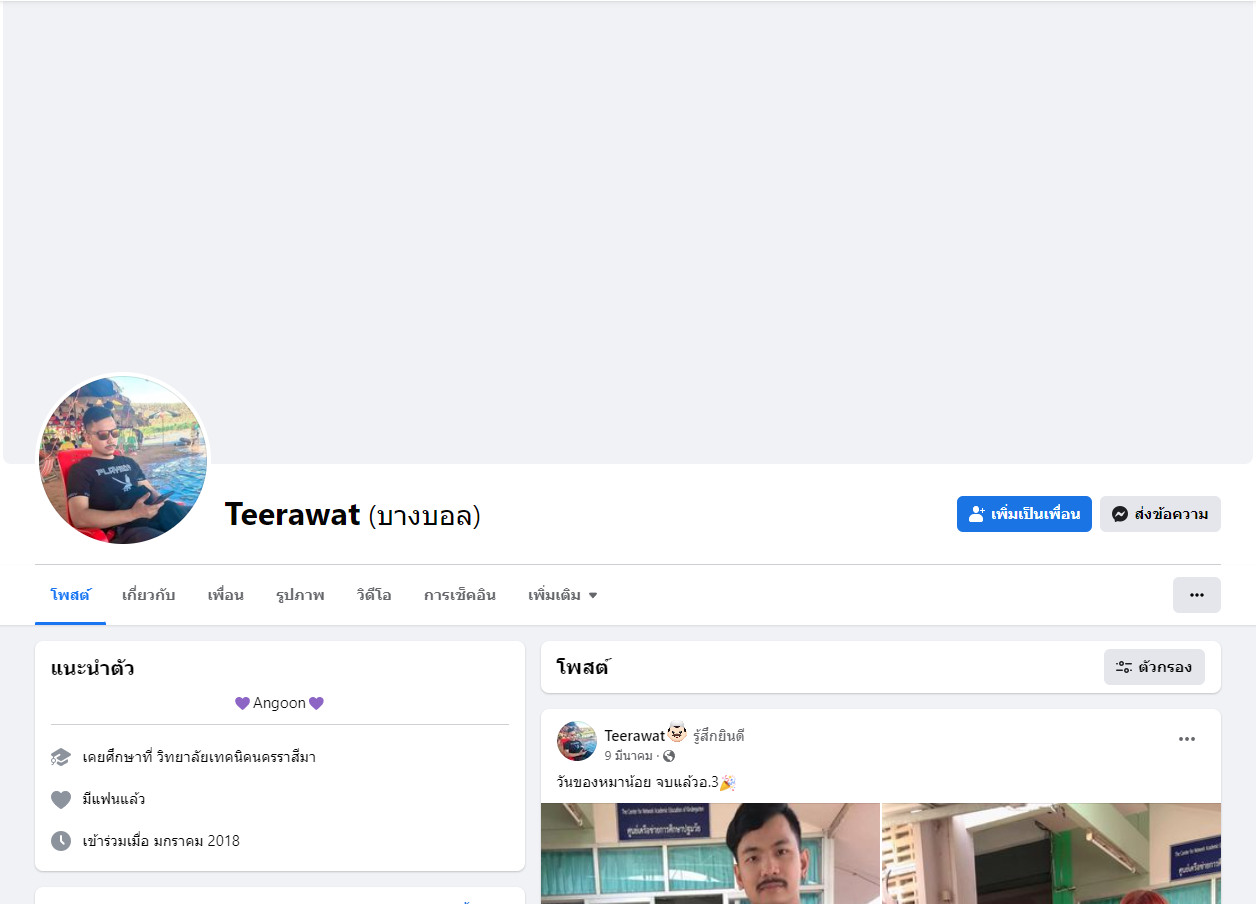Image resolution: width=1256 pixels, height=904 pixels.
Task: Click the เพิ่มเป็นเพื่อน add friend button
Action: (x=1024, y=514)
